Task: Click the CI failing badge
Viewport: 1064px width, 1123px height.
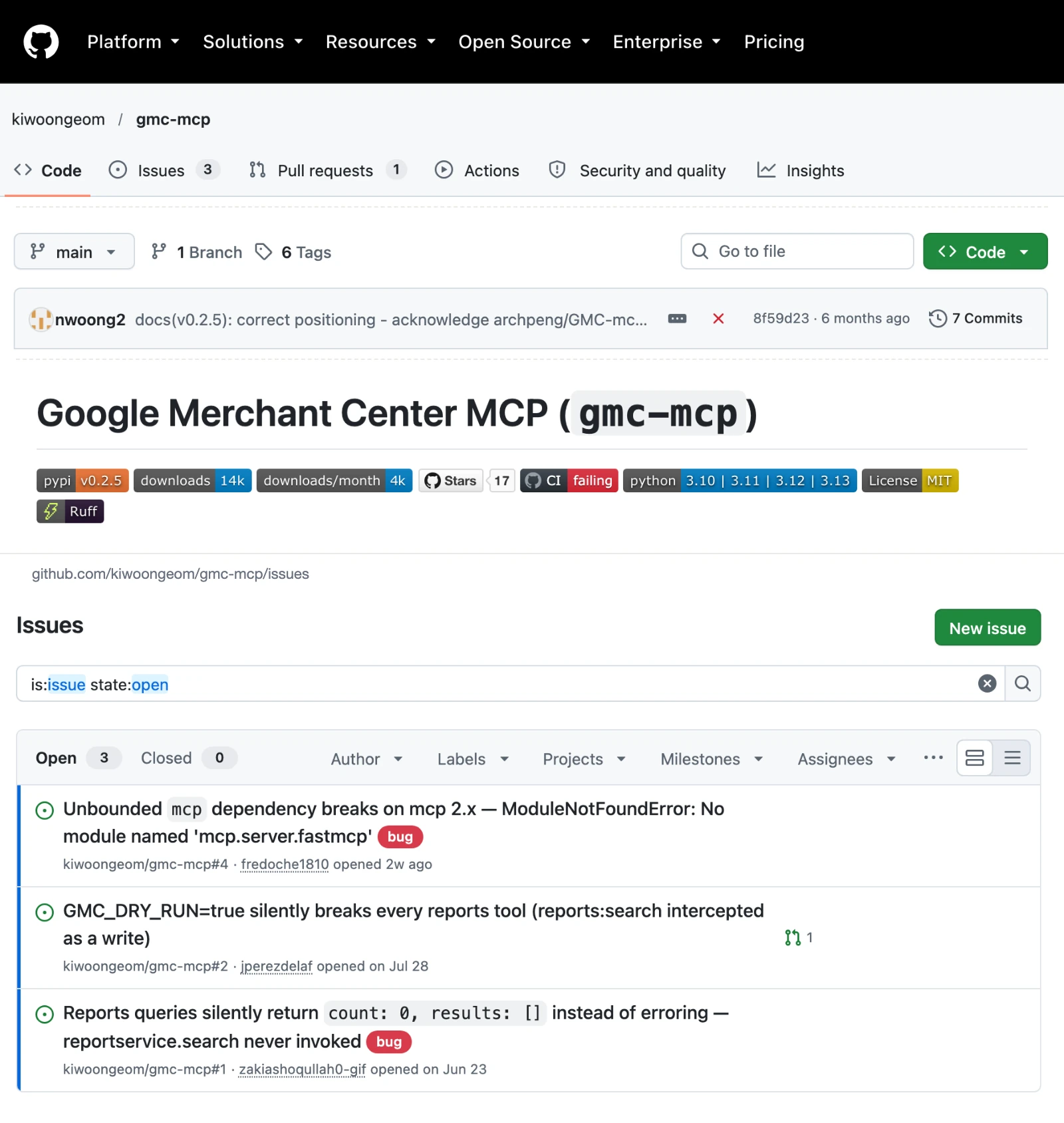Action: pos(569,480)
